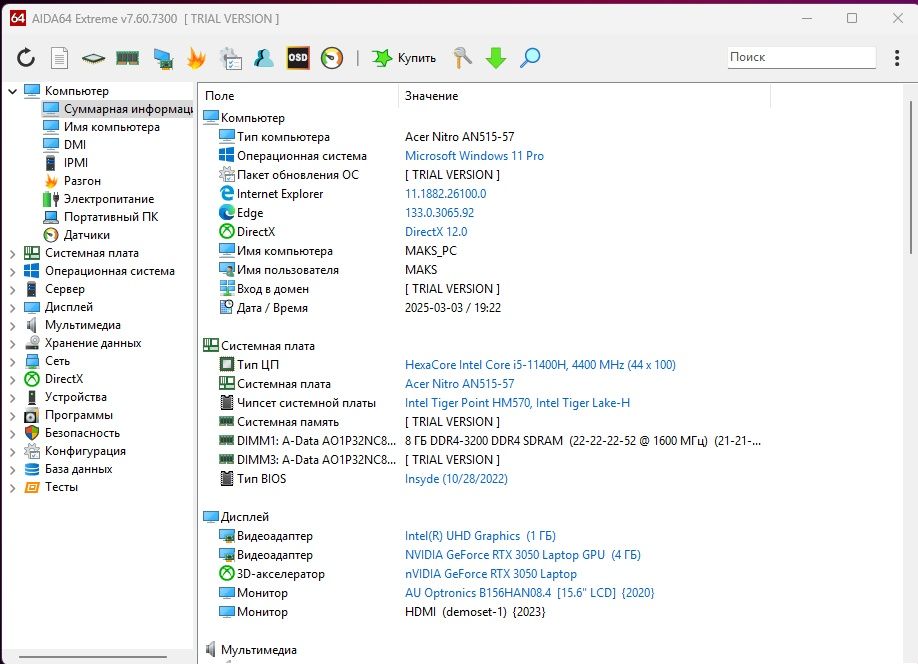Open the Intel Tiger Point HM570 chipset link
Image resolution: width=918 pixels, height=664 pixels.
[518, 403]
